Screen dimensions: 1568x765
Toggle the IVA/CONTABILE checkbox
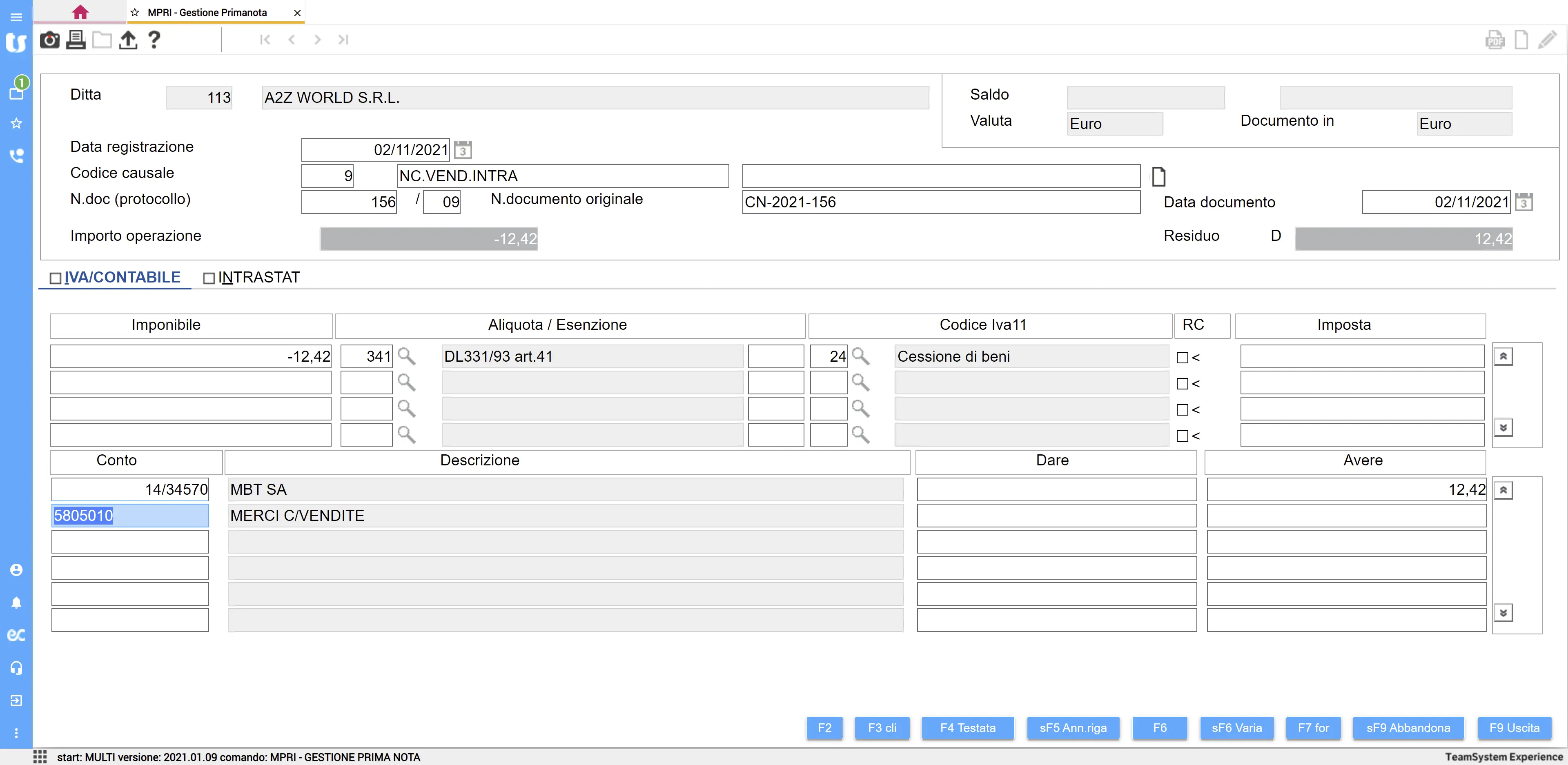click(56, 278)
